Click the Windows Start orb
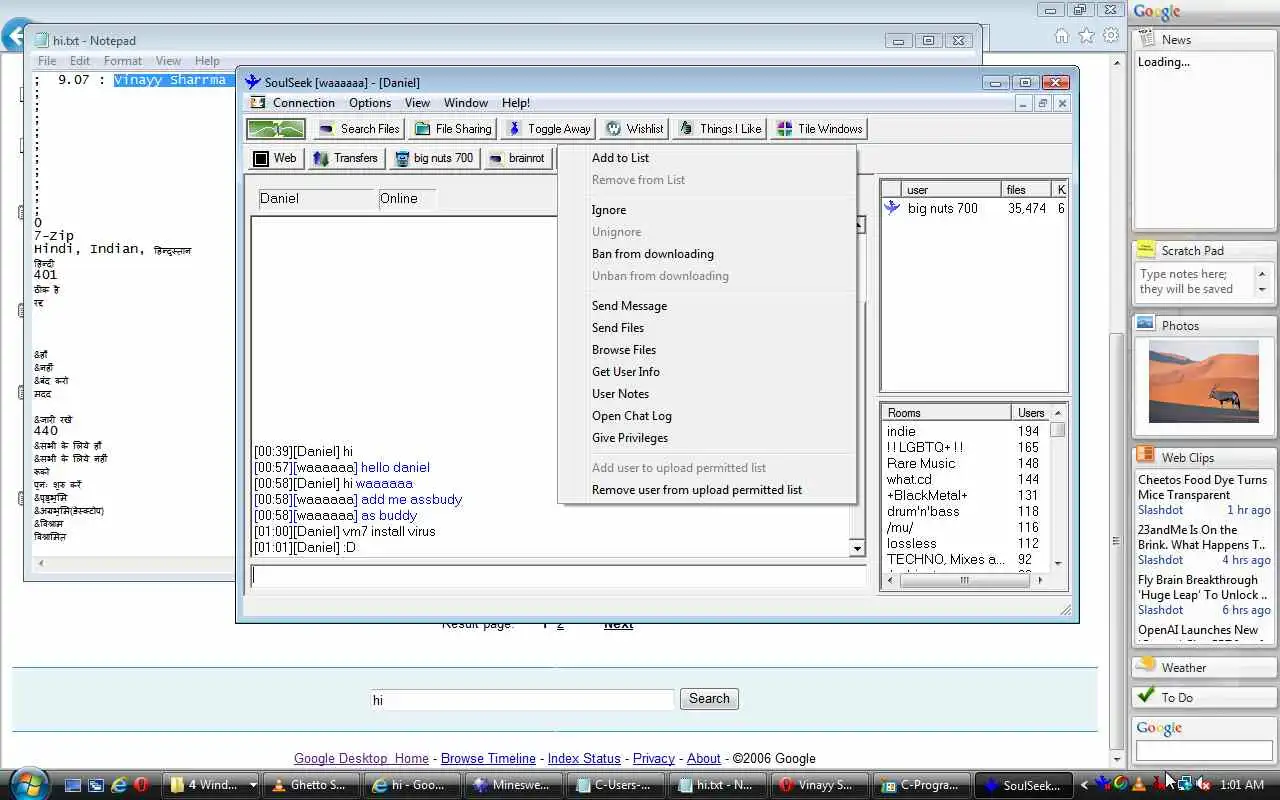The height and width of the screenshot is (800, 1280). point(27,783)
